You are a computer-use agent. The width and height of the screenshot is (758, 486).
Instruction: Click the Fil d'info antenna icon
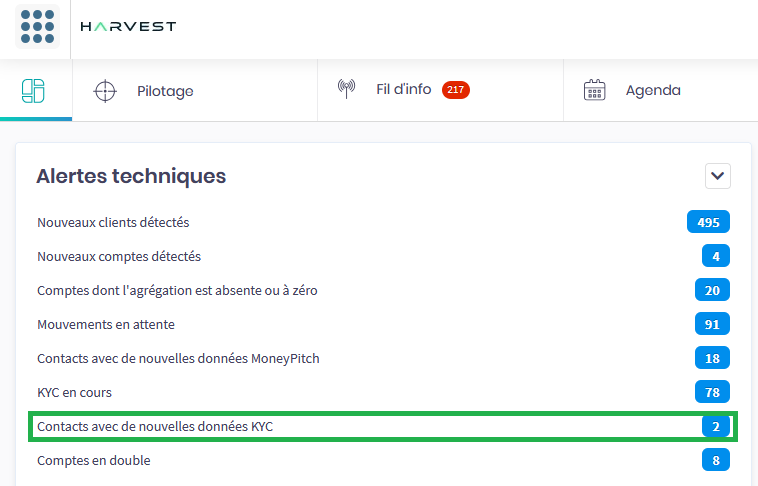coord(347,90)
